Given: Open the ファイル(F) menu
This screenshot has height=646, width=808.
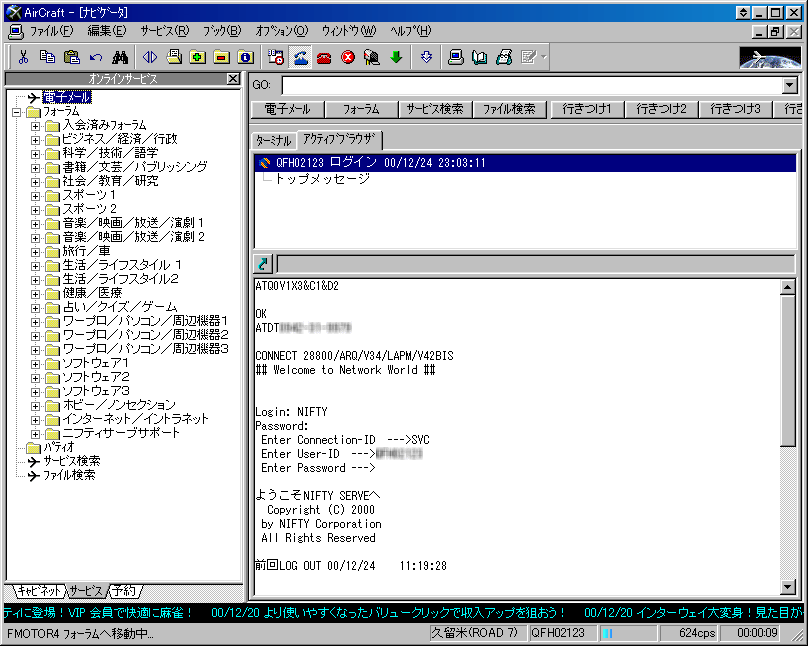Looking at the screenshot, I should tap(51, 31).
